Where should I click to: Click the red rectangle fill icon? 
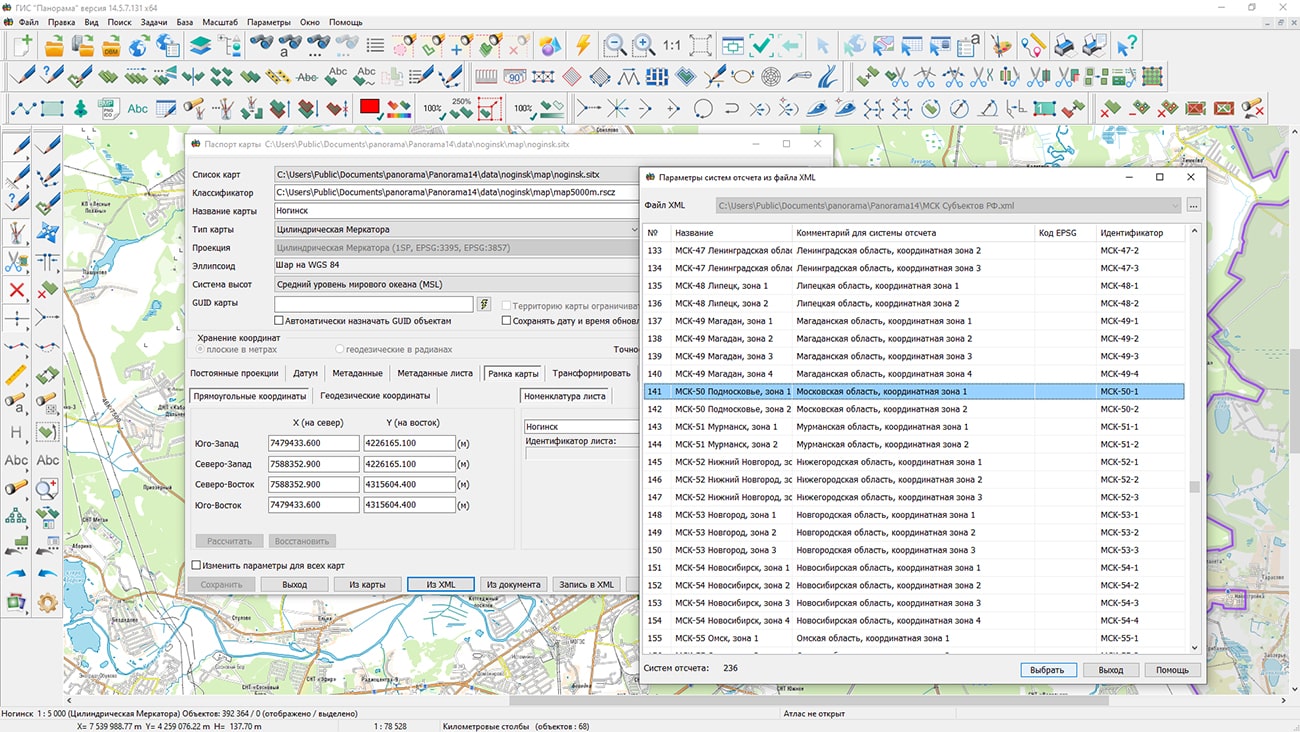370,108
